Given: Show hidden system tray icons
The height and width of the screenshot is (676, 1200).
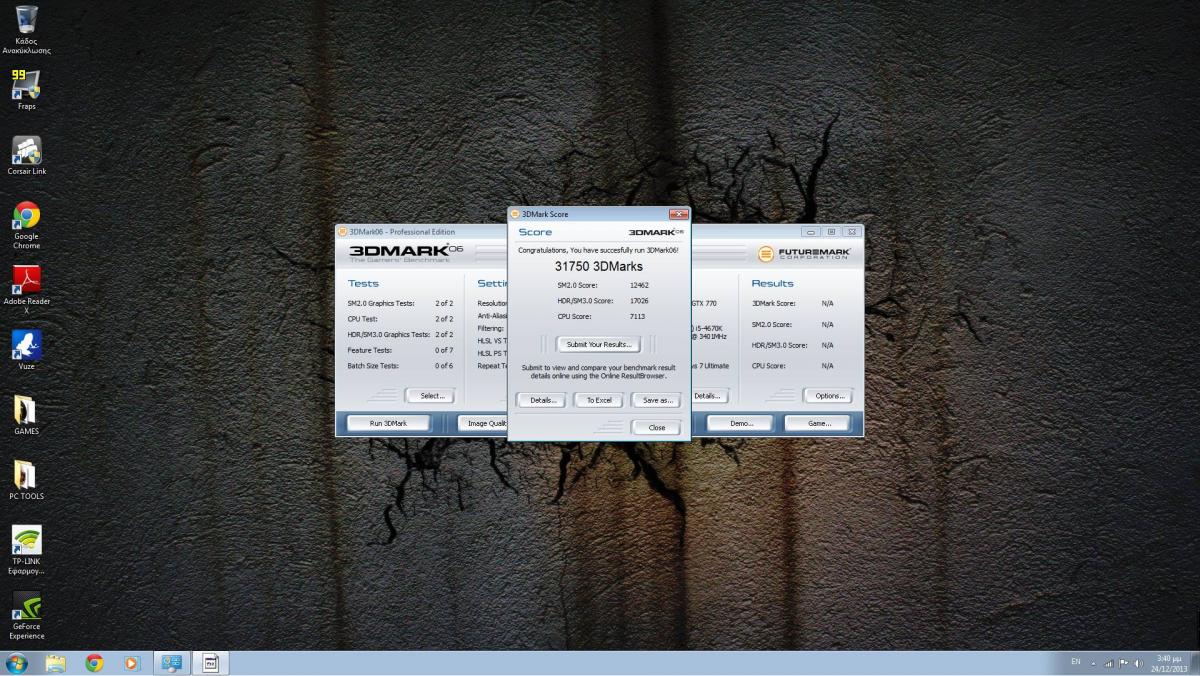Looking at the screenshot, I should (1093, 663).
